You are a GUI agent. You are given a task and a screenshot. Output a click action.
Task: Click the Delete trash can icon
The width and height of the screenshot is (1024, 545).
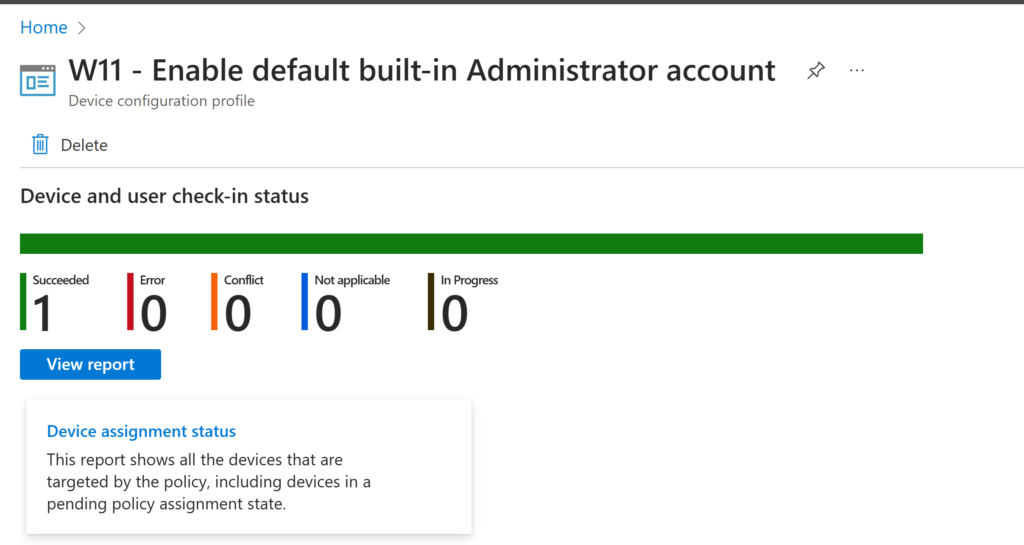pyautogui.click(x=40, y=145)
